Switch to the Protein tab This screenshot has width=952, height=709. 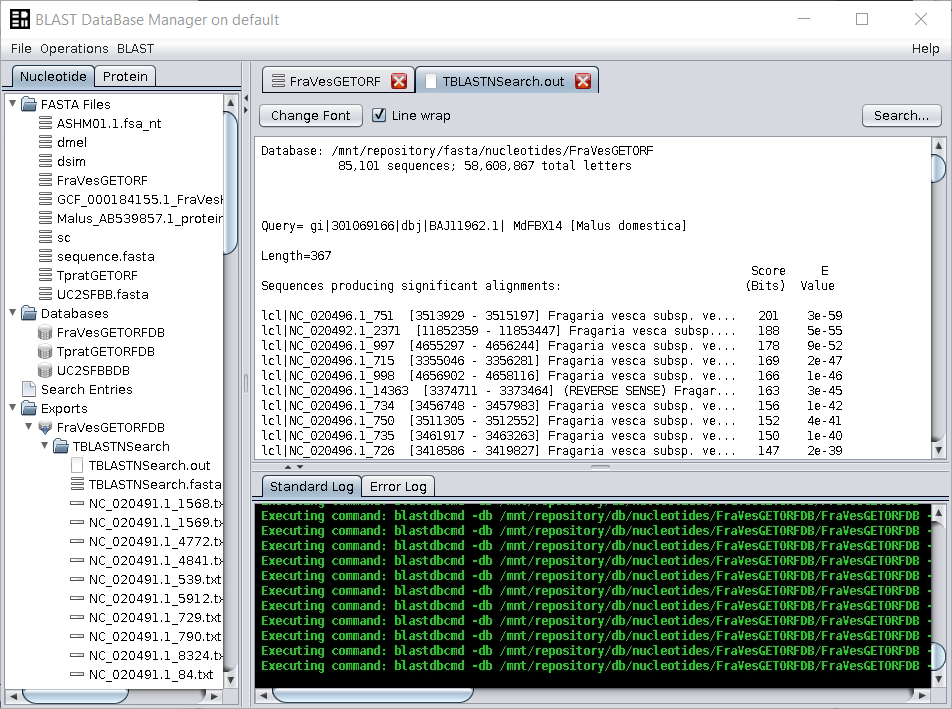(125, 76)
